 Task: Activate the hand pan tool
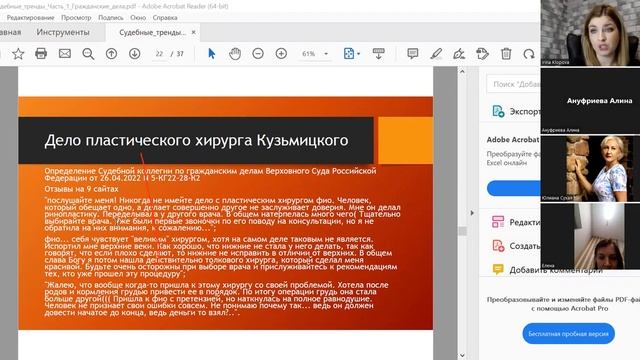235,53
